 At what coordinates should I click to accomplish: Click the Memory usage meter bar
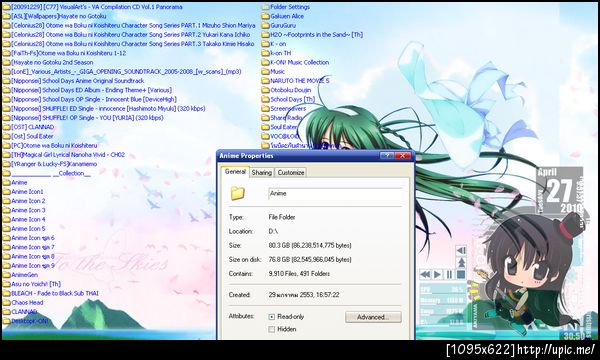[442, 301]
